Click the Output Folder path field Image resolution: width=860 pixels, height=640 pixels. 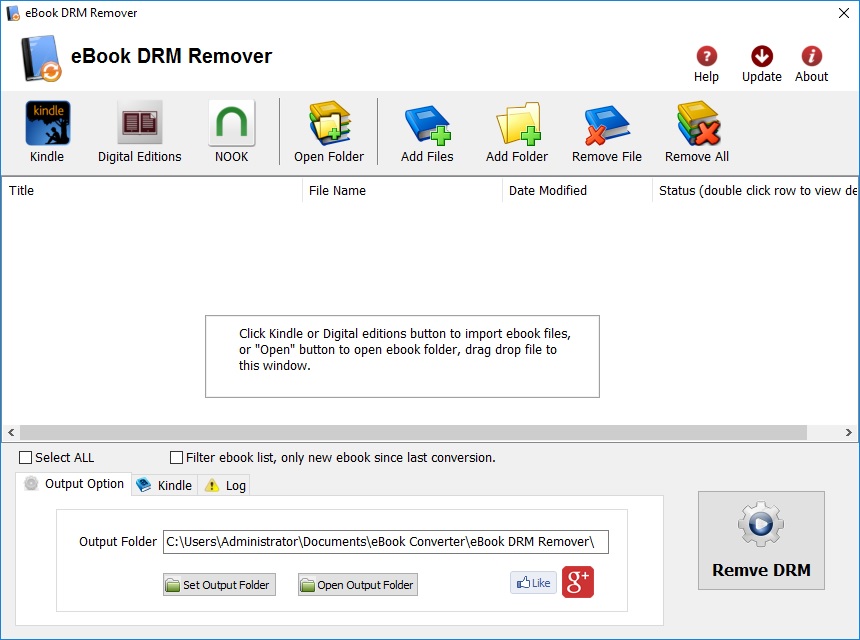[x=386, y=542]
